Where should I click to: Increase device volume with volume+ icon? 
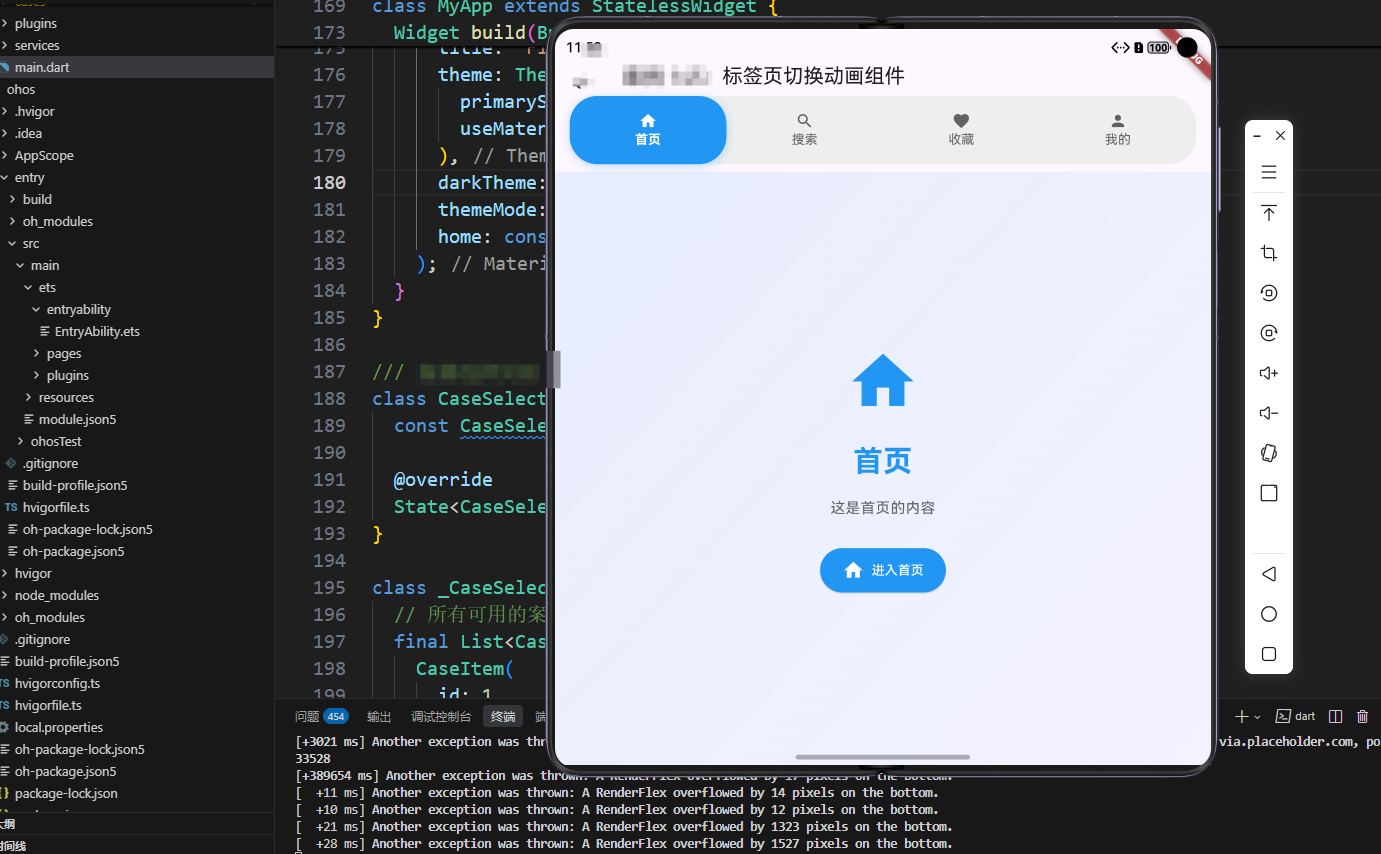coord(1269,372)
